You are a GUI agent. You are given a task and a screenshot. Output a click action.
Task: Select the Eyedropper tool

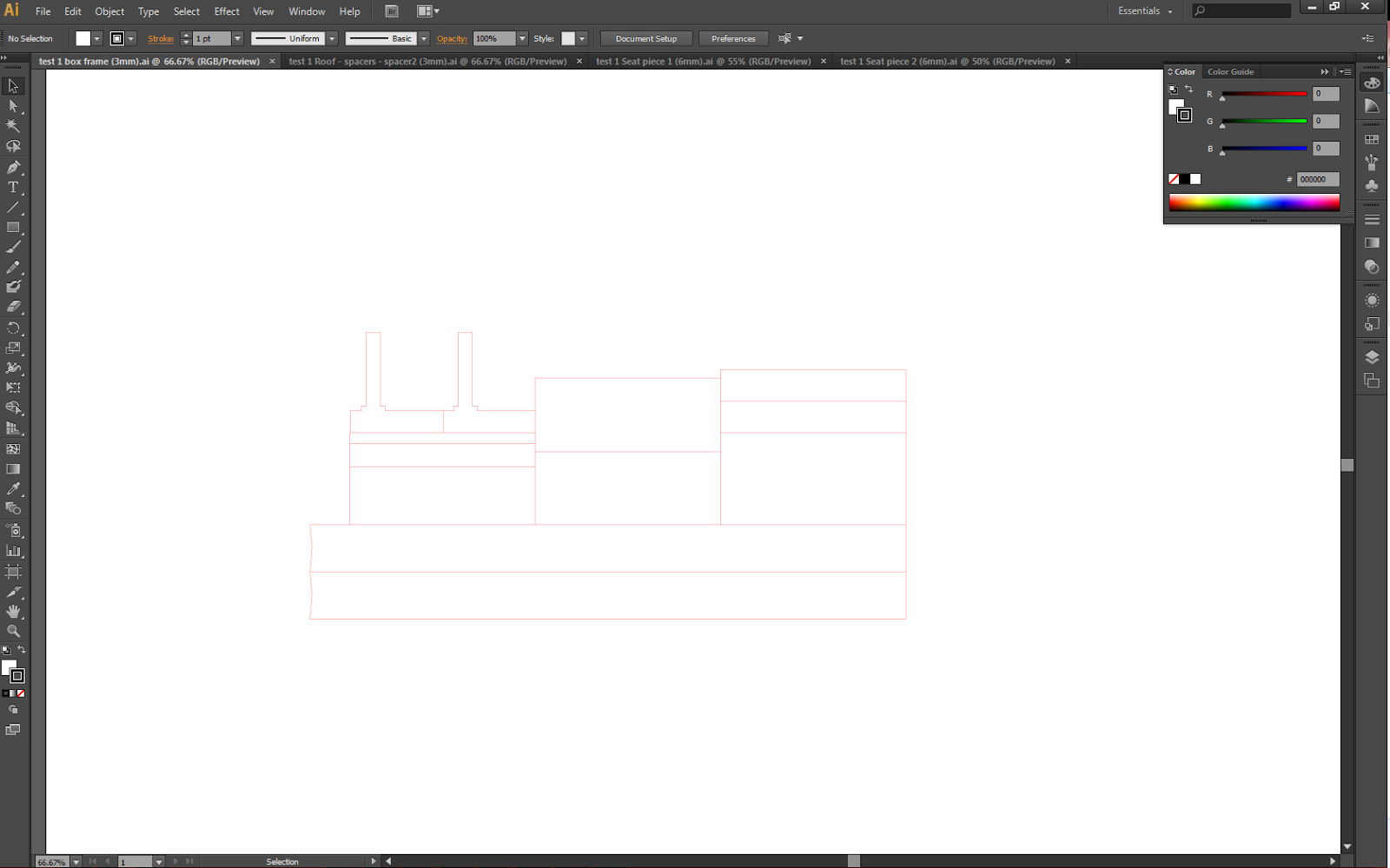(13, 489)
